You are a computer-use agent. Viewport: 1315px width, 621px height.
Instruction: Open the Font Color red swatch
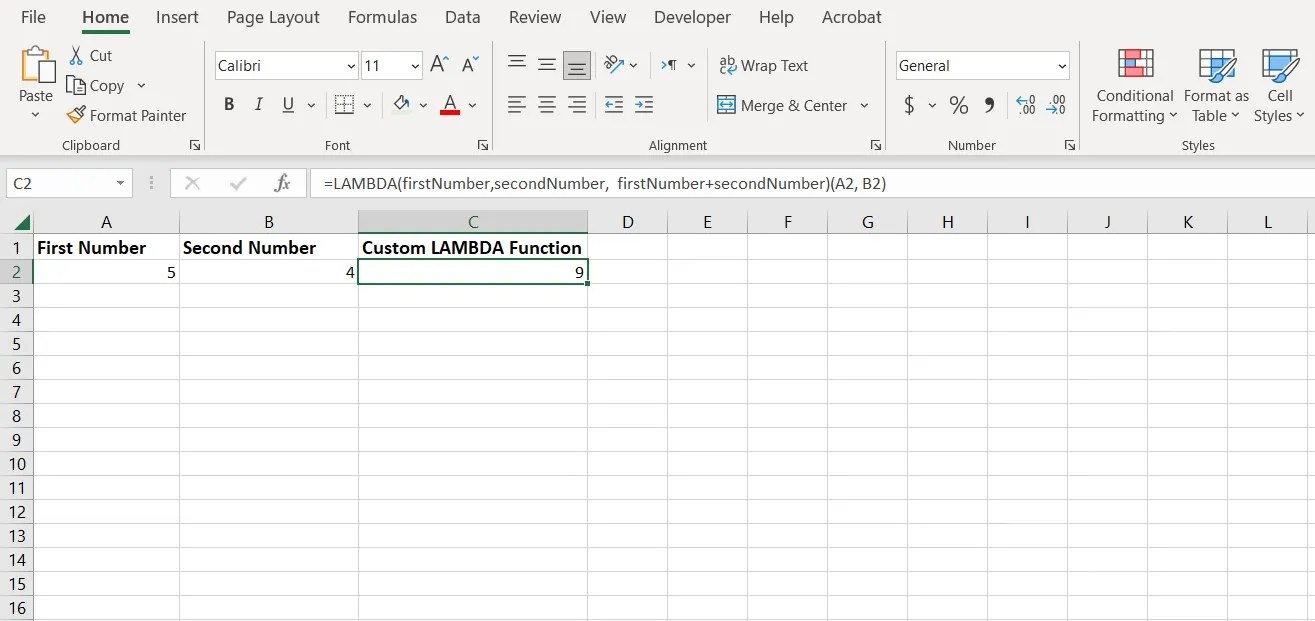click(x=450, y=104)
